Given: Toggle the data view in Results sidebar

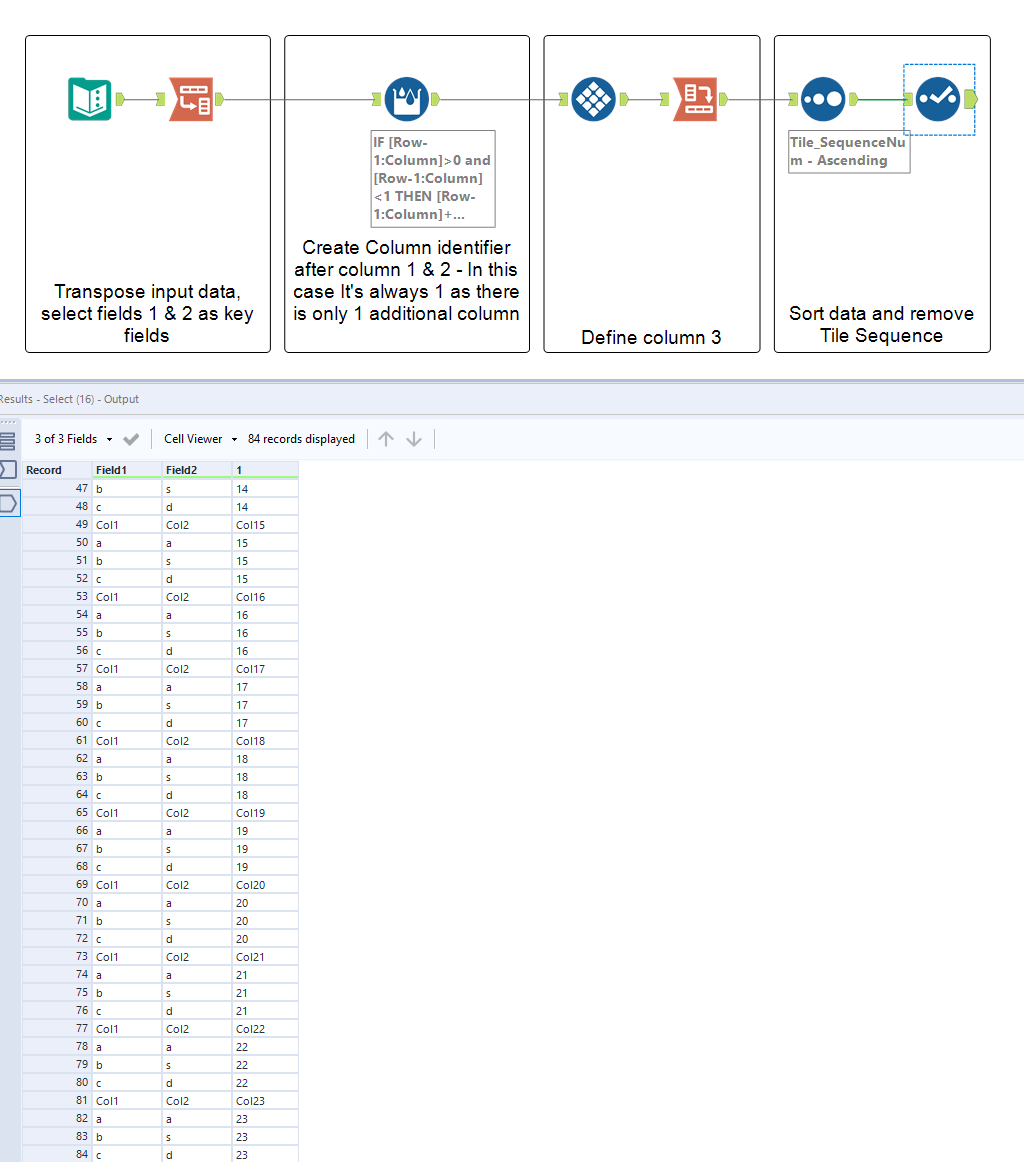Looking at the screenshot, I should pyautogui.click(x=10, y=469).
